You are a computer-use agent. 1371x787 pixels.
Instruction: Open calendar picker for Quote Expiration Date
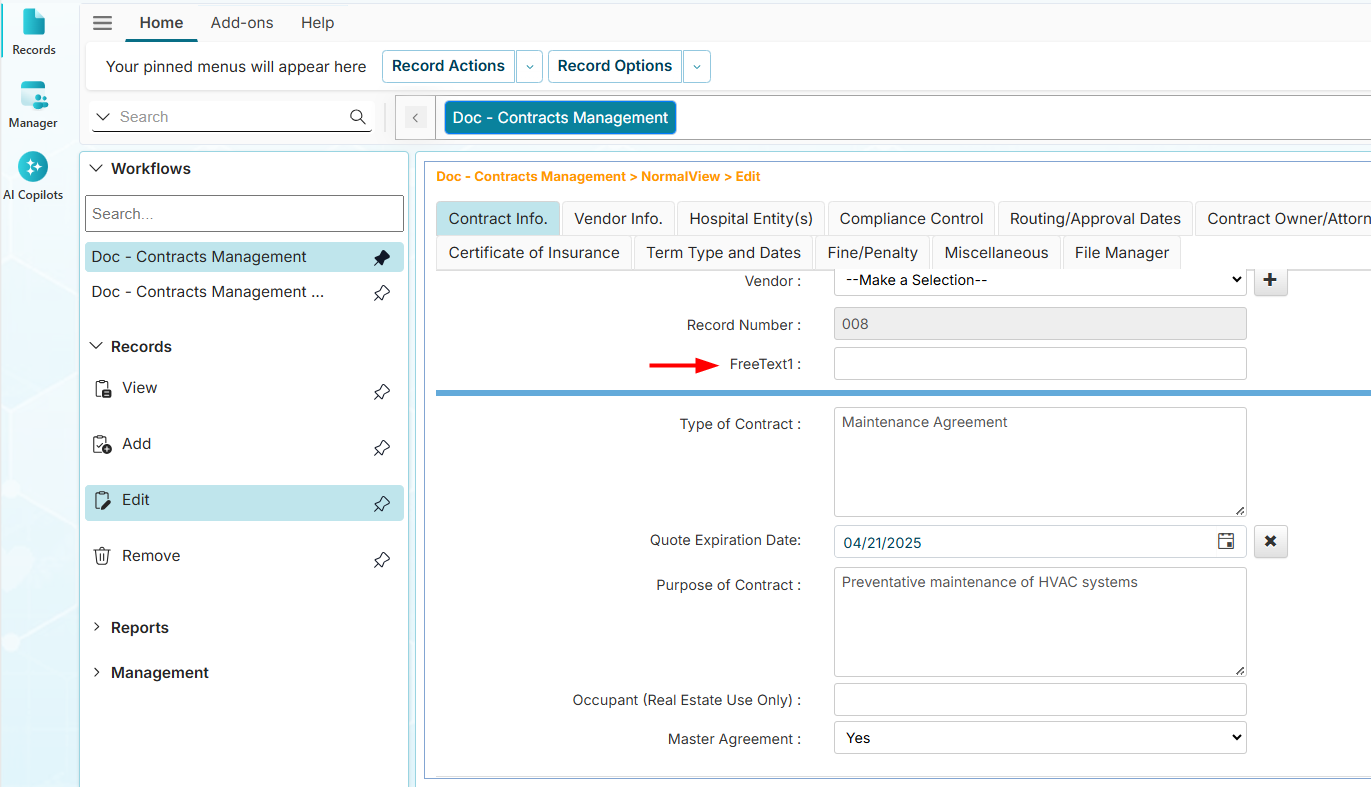click(1225, 541)
